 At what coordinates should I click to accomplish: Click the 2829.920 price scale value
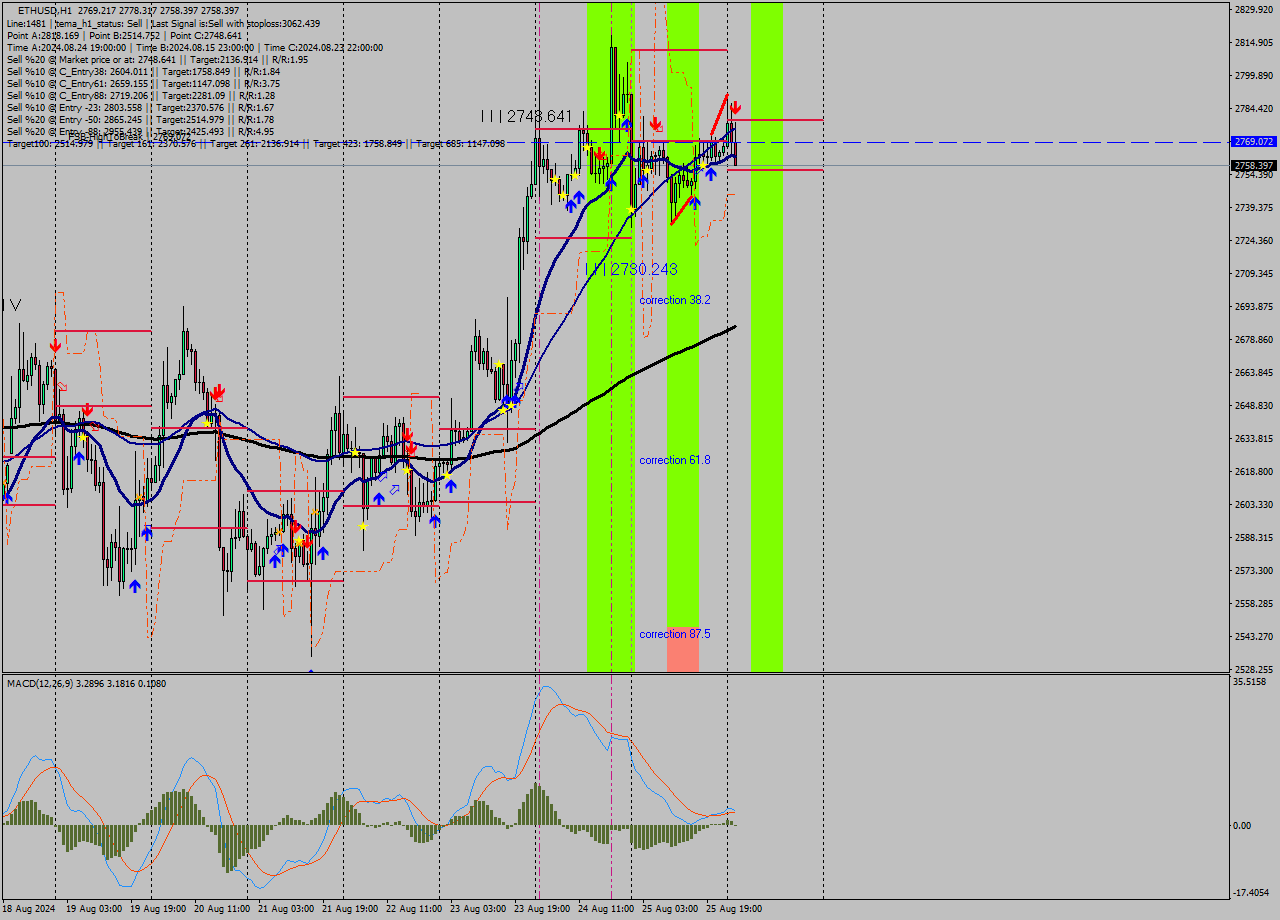(1254, 9)
